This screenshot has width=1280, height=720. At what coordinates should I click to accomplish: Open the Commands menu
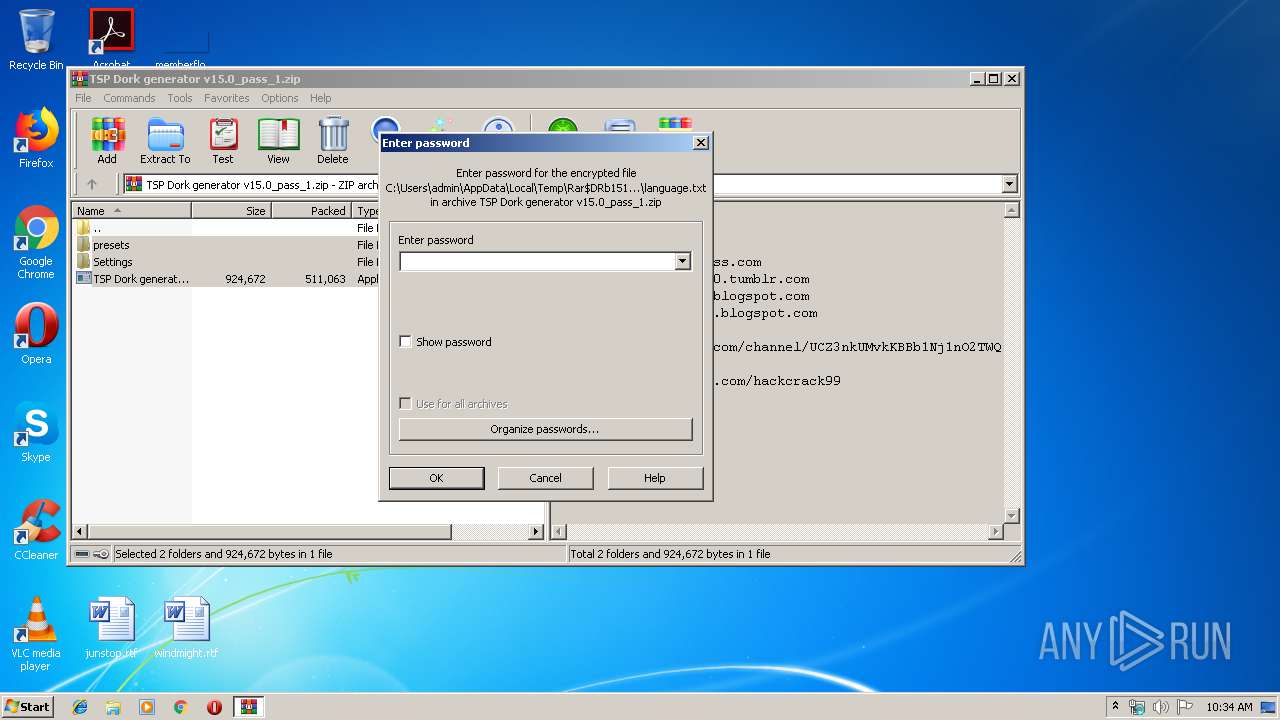coord(129,98)
